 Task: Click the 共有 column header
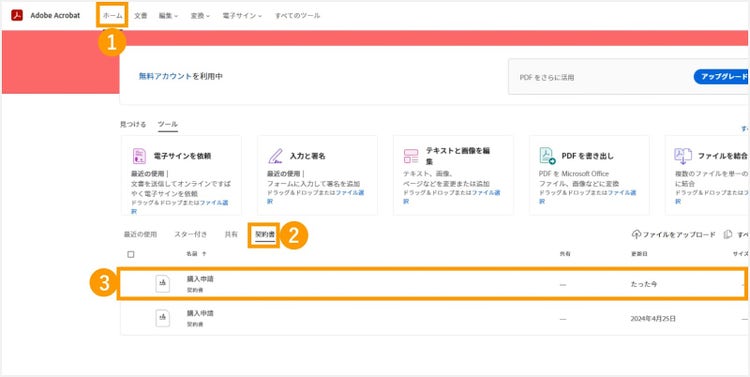click(565, 254)
